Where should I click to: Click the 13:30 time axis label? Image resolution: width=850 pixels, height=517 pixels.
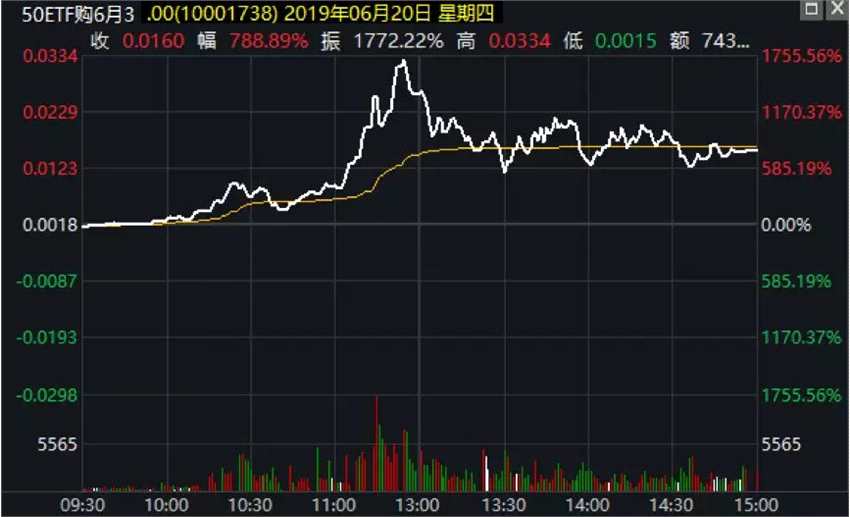pyautogui.click(x=504, y=505)
